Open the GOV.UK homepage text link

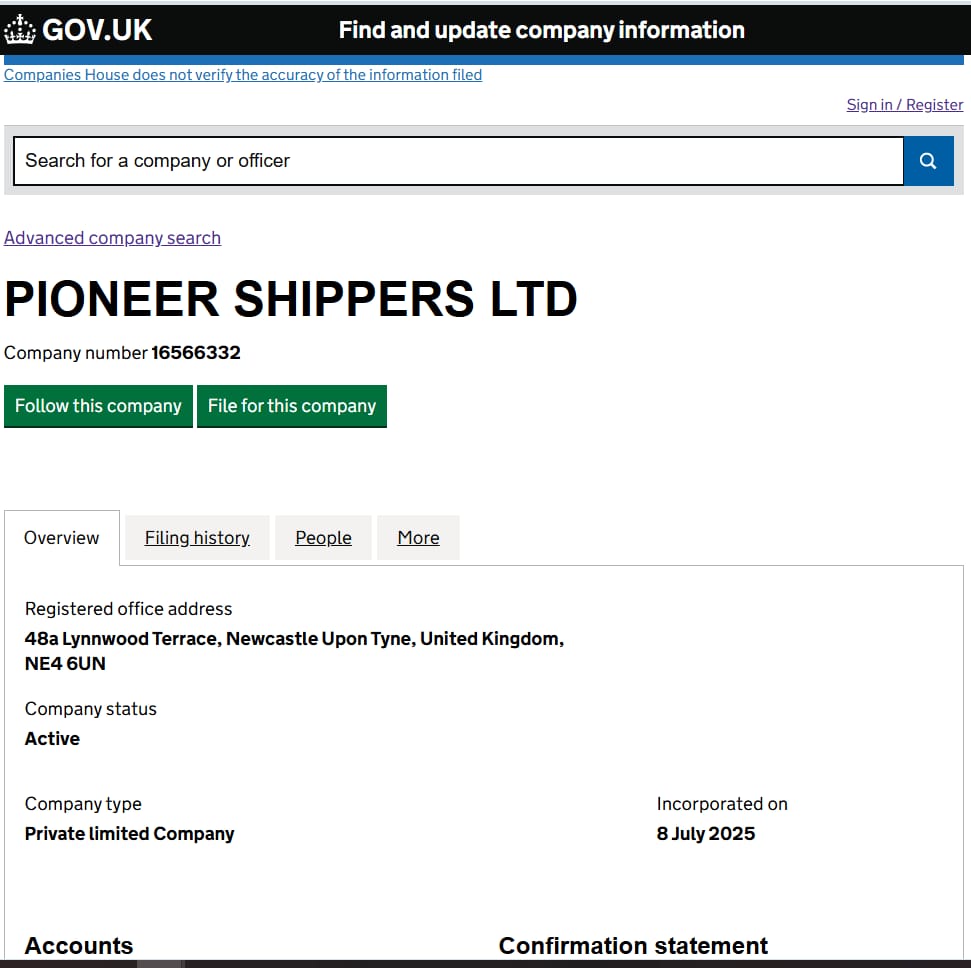coord(97,30)
